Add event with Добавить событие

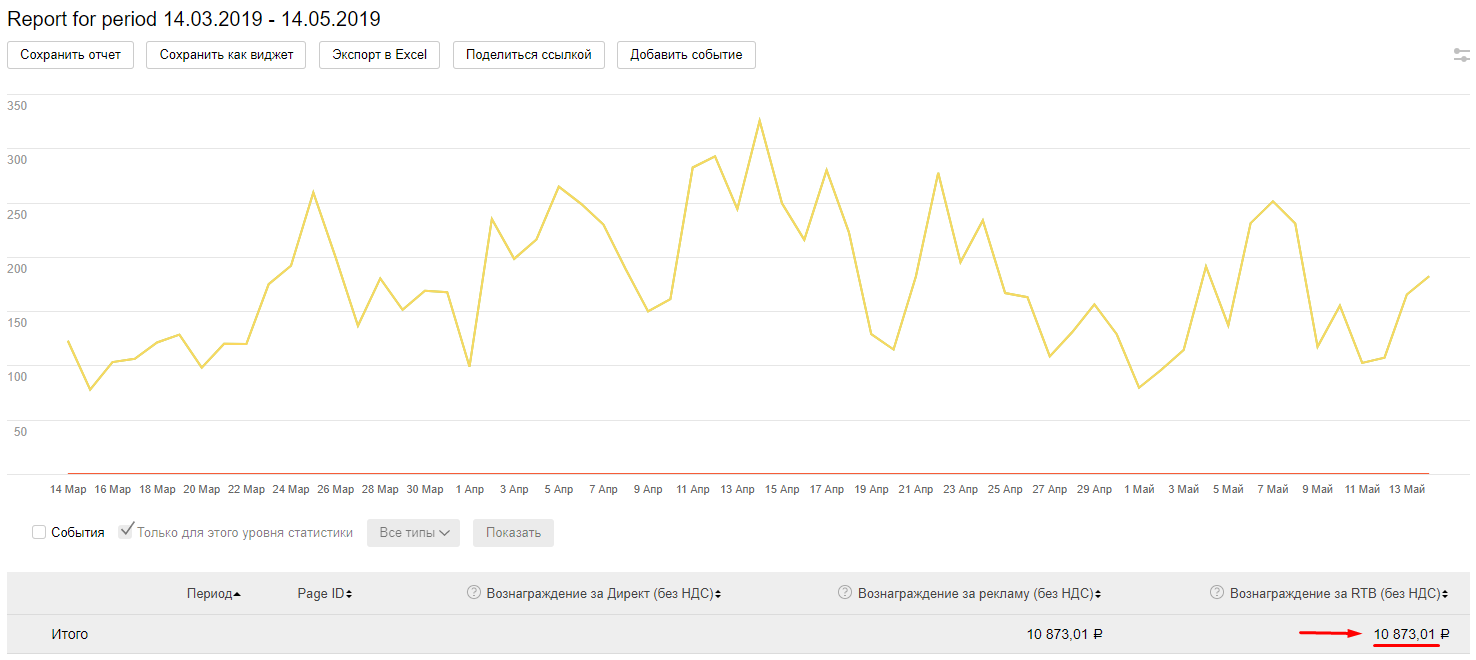point(686,55)
